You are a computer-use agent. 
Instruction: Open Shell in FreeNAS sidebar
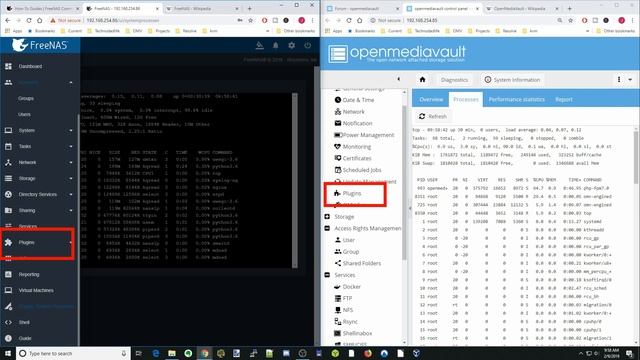pyautogui.click(x=24, y=322)
